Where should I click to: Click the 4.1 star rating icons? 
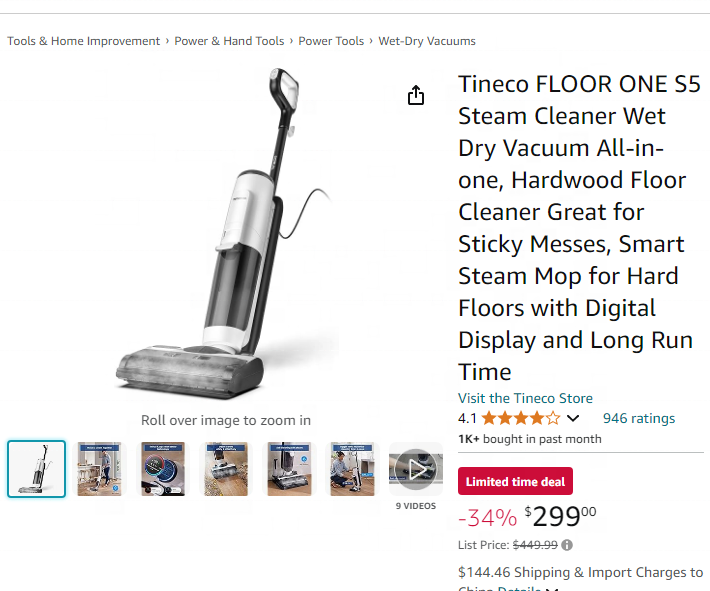point(521,418)
